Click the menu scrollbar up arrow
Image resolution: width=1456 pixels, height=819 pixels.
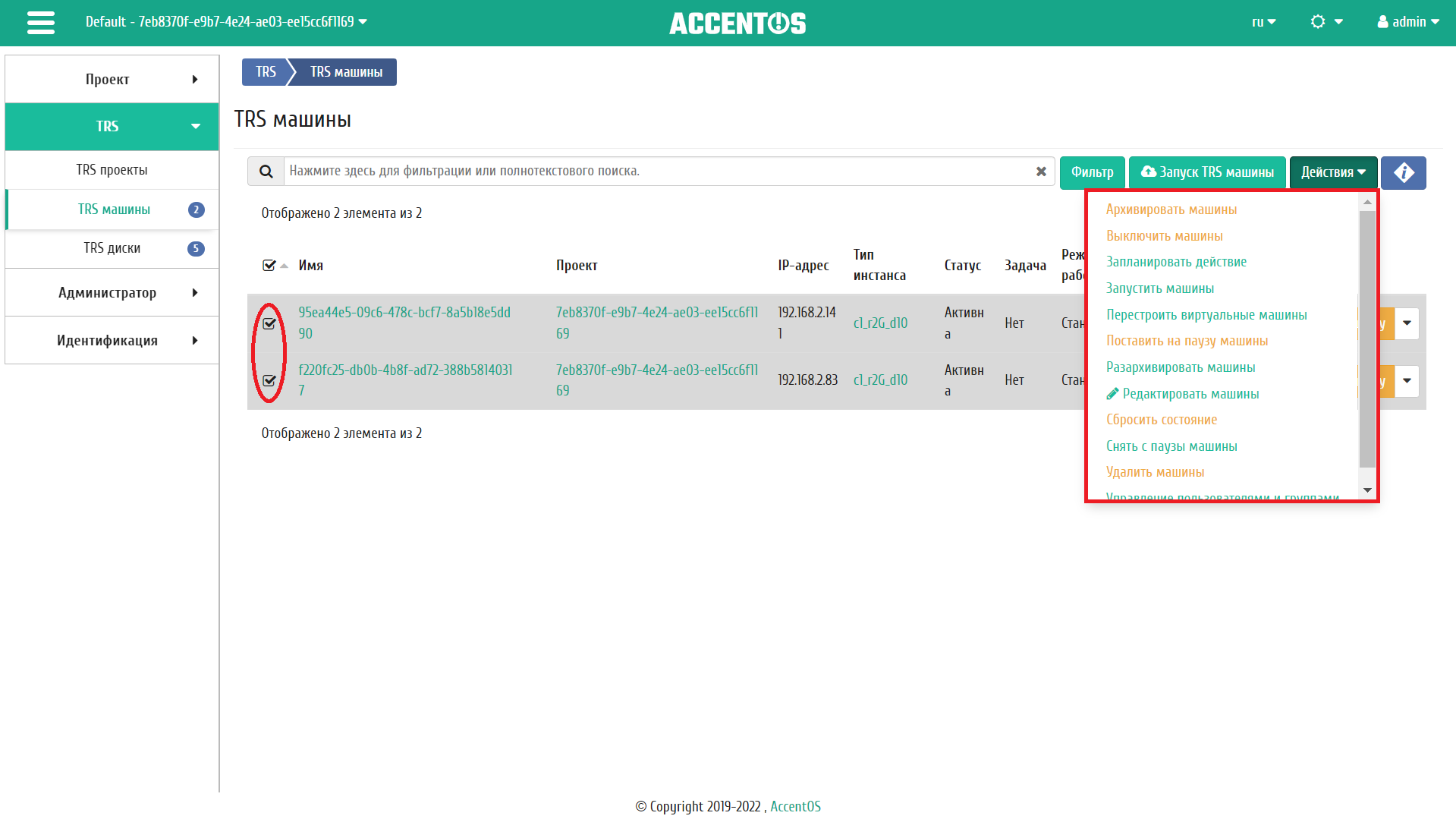1367,202
